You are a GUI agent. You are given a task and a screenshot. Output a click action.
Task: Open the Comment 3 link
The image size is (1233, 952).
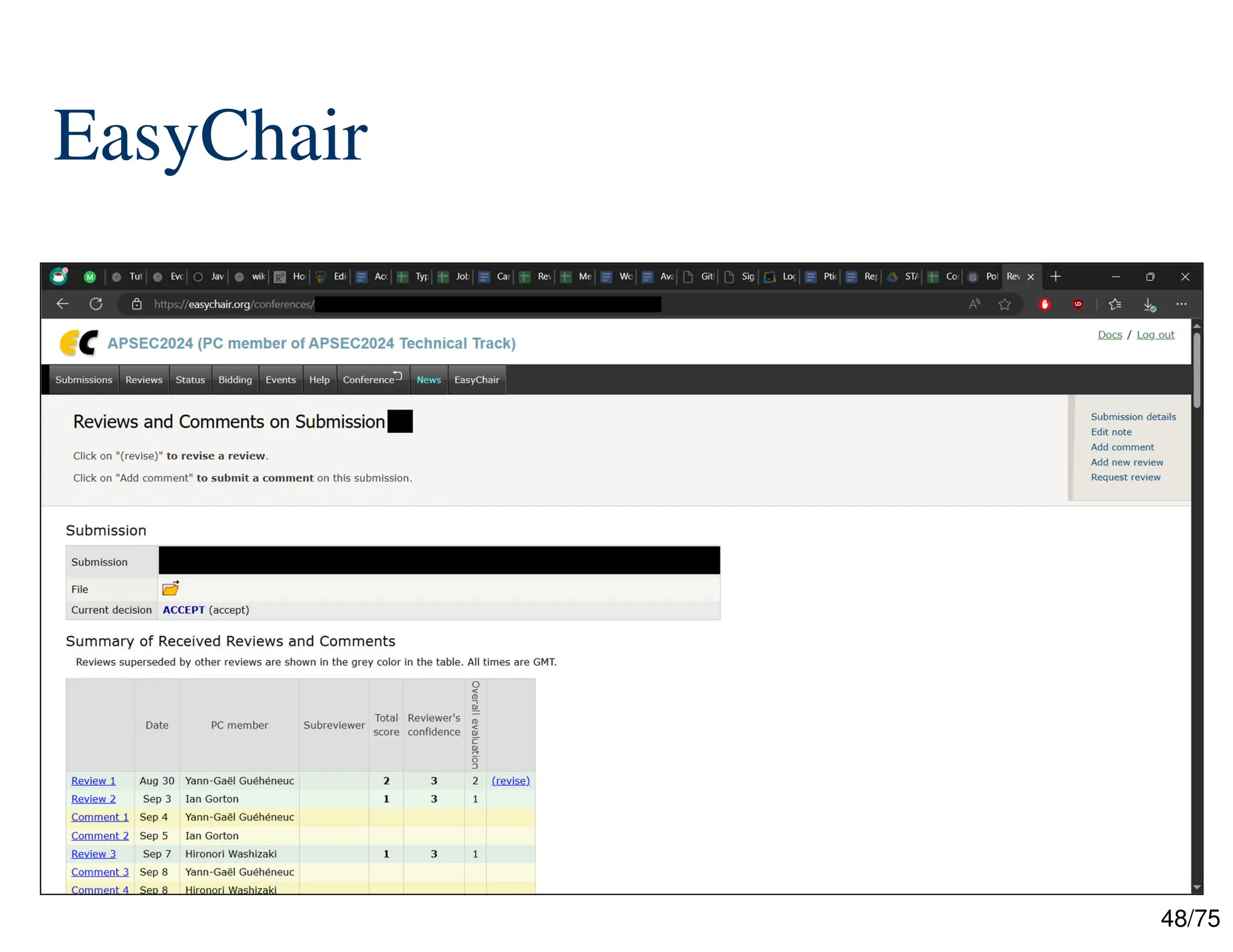(x=100, y=871)
